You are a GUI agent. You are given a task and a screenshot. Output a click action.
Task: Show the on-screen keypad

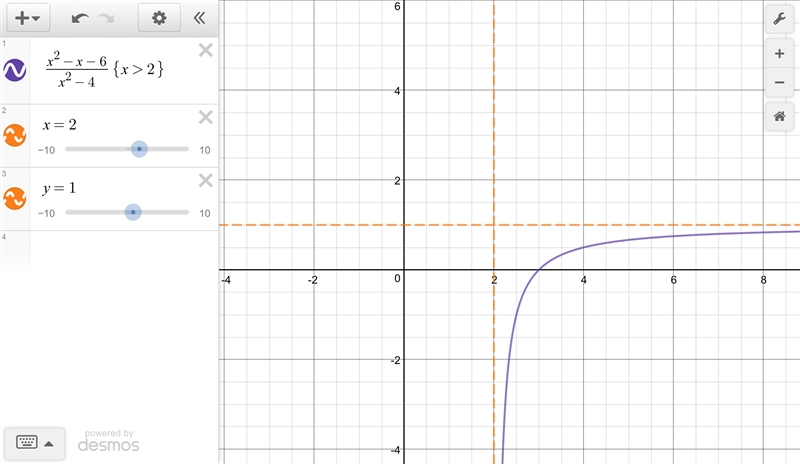point(35,443)
